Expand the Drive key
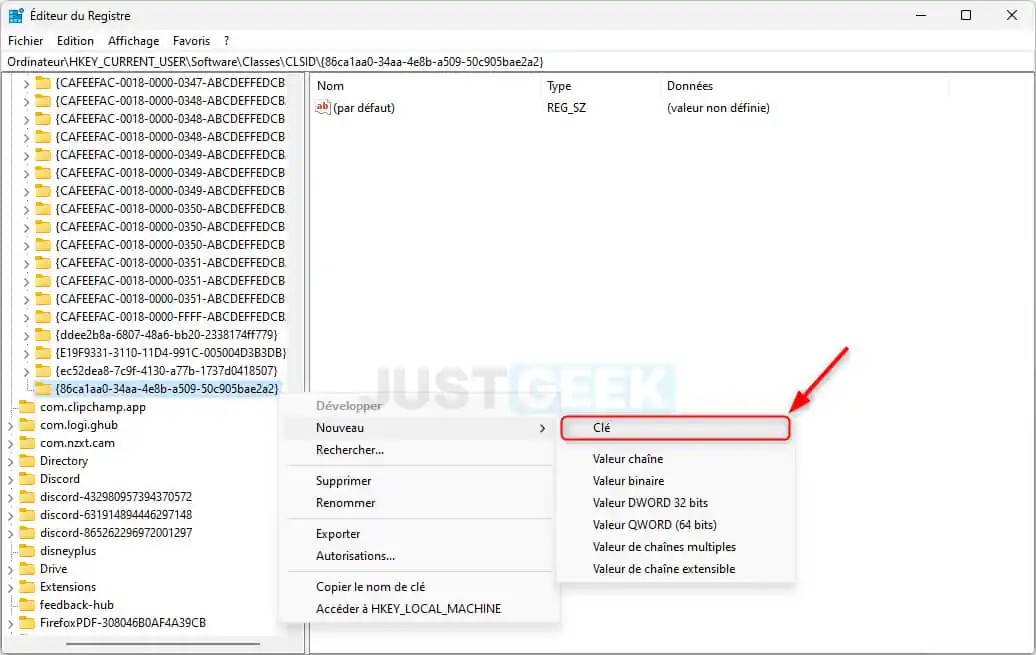This screenshot has height=655, width=1036. click(x=11, y=570)
